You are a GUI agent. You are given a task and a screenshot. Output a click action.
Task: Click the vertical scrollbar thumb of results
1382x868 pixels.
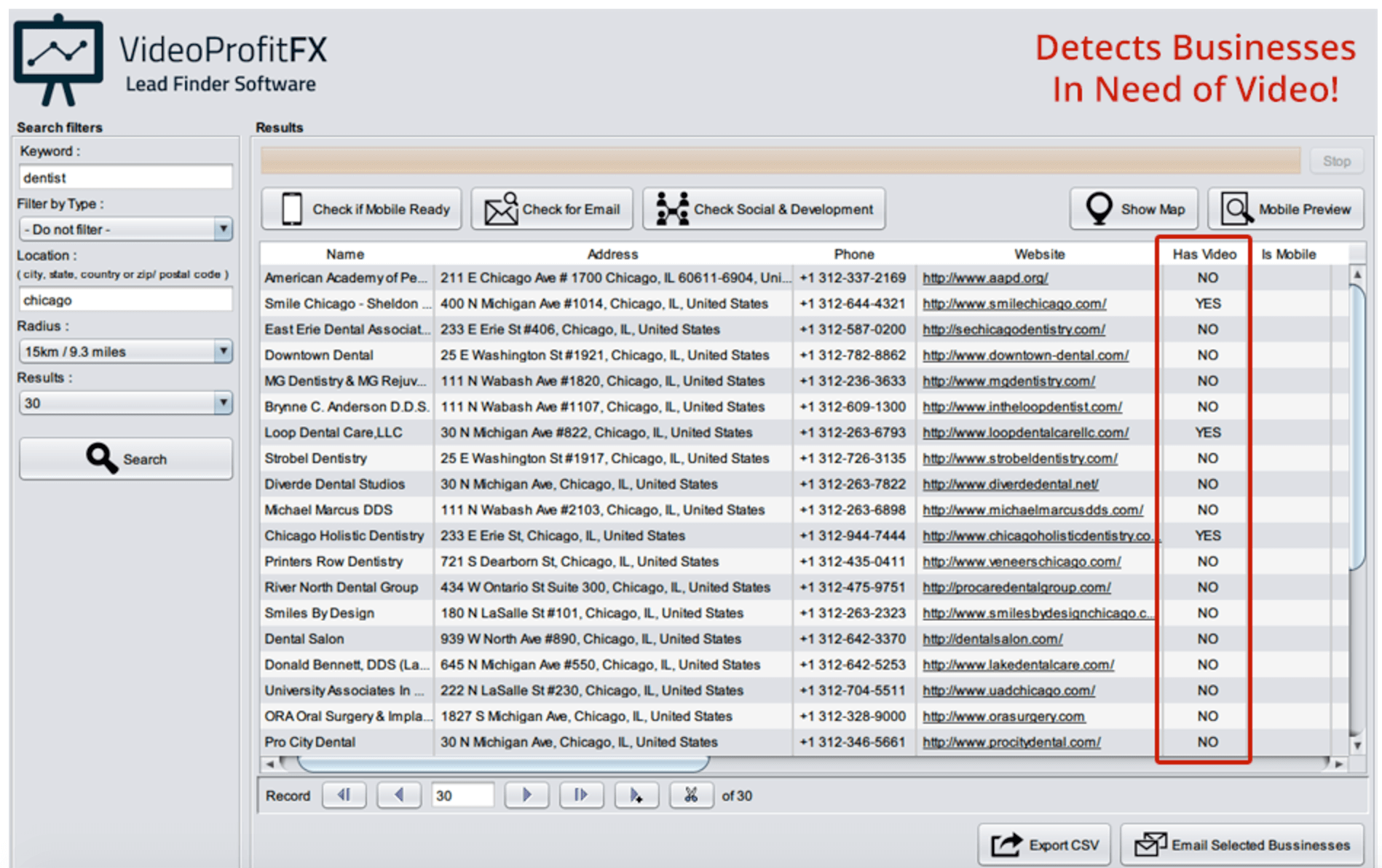point(1357,426)
